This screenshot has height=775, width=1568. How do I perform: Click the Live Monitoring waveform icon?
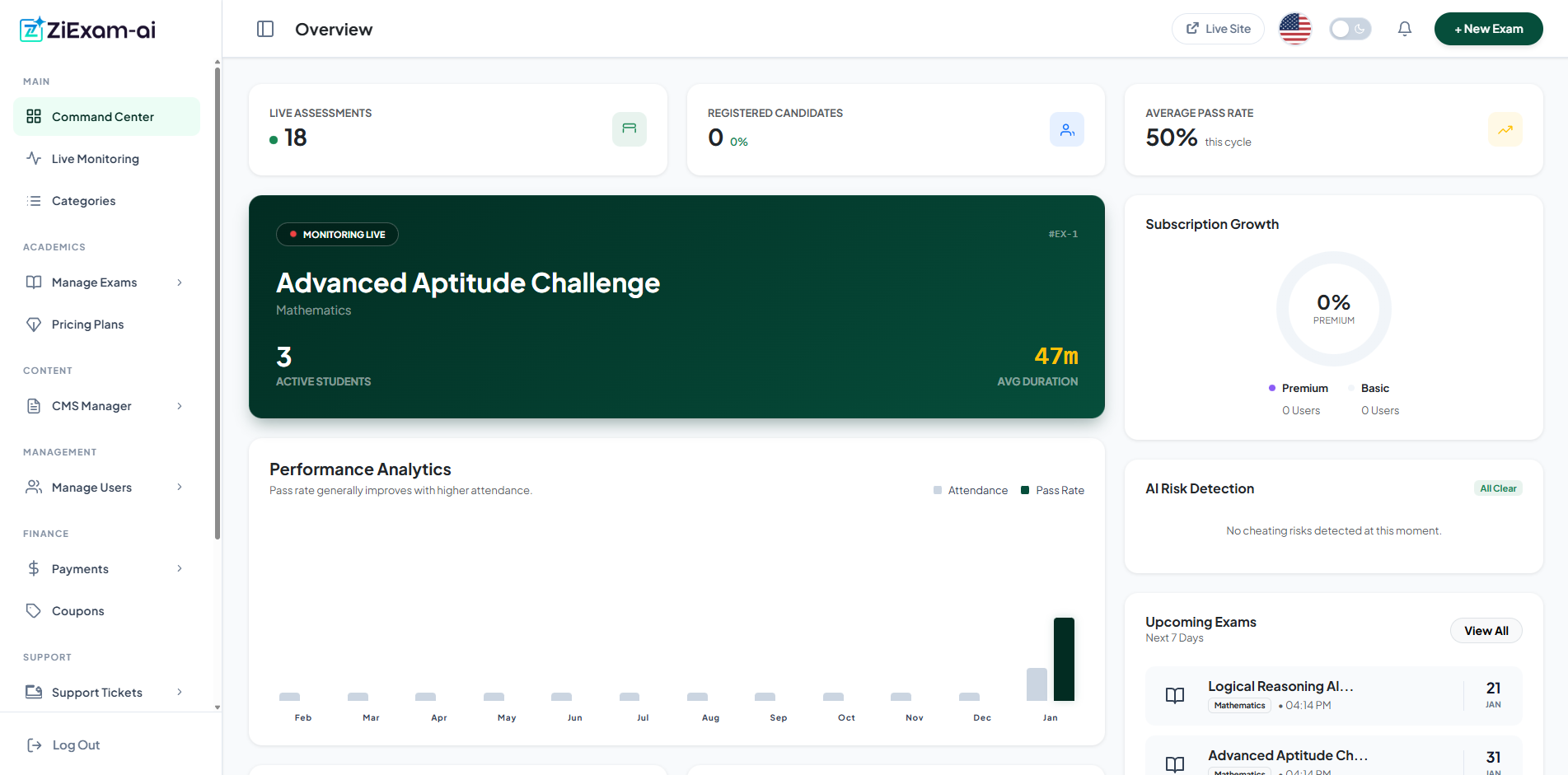click(34, 158)
